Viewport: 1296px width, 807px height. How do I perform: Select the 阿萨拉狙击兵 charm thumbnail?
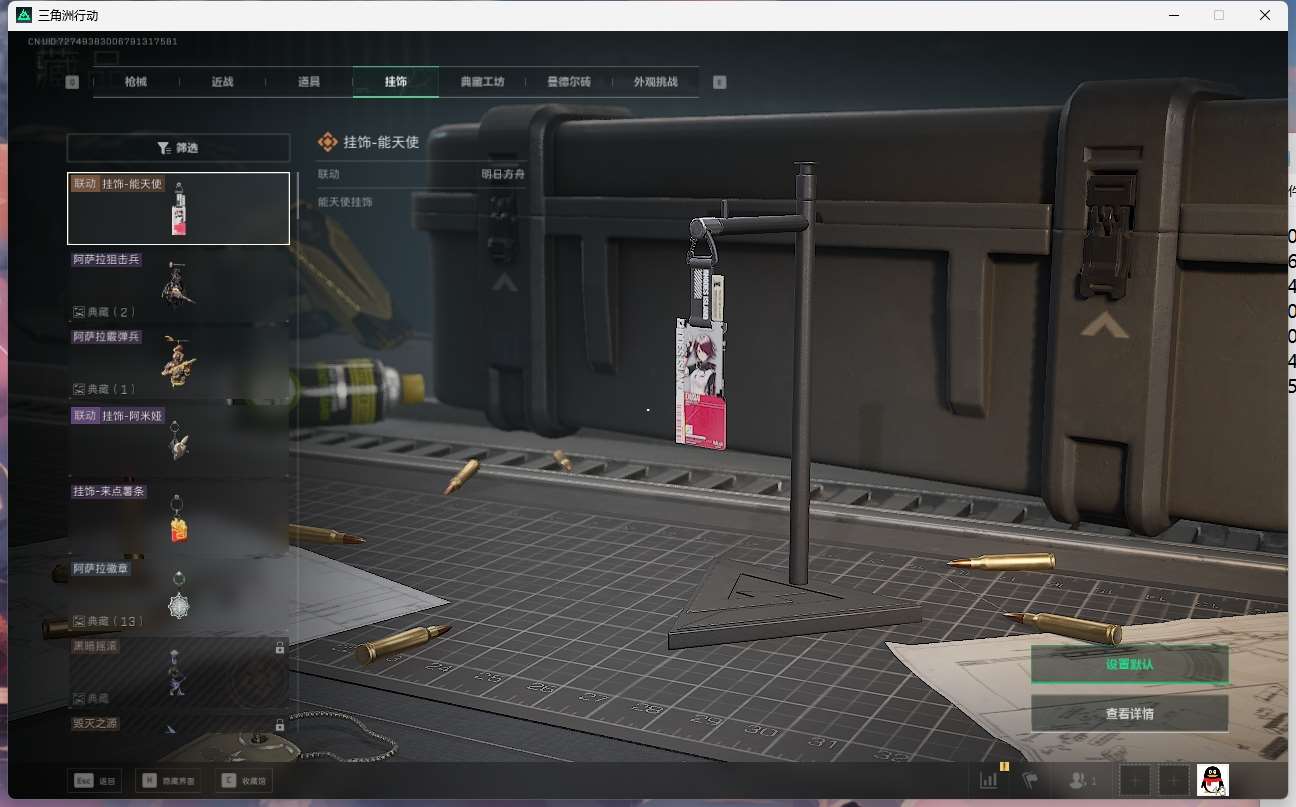(x=179, y=286)
